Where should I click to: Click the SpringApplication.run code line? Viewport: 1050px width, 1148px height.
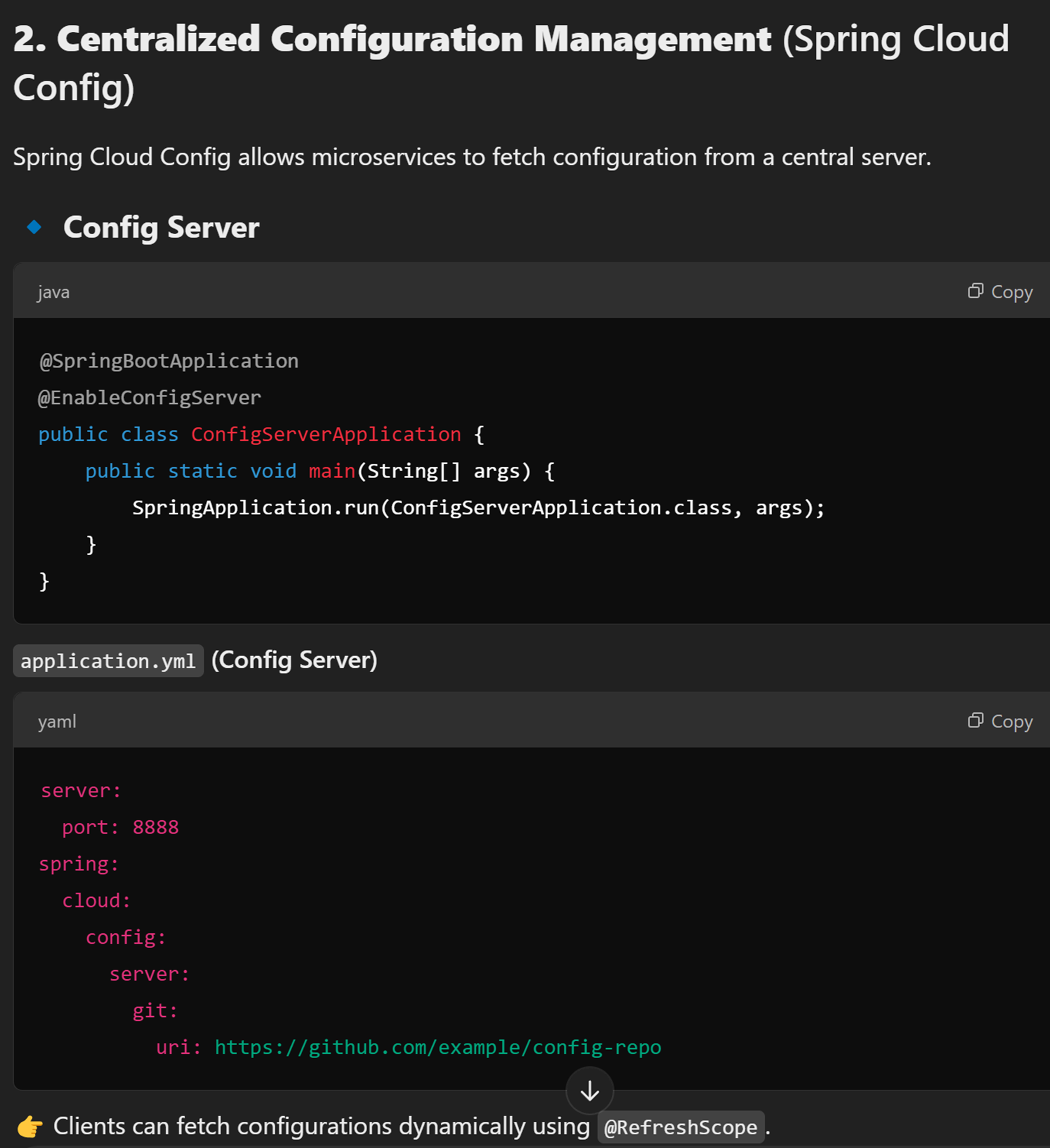pyautogui.click(x=478, y=508)
